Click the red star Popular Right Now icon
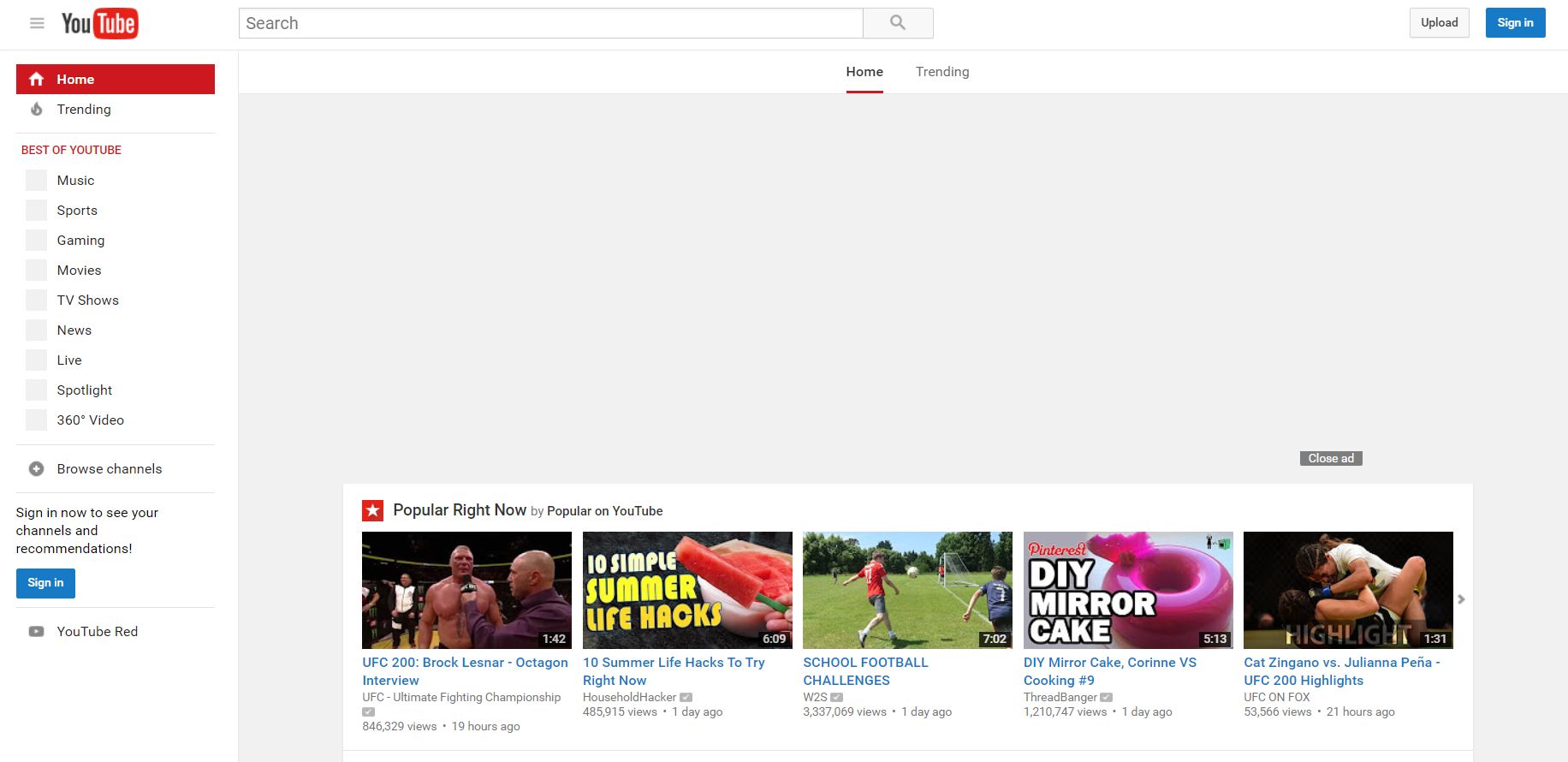1568x762 pixels. tap(372, 511)
